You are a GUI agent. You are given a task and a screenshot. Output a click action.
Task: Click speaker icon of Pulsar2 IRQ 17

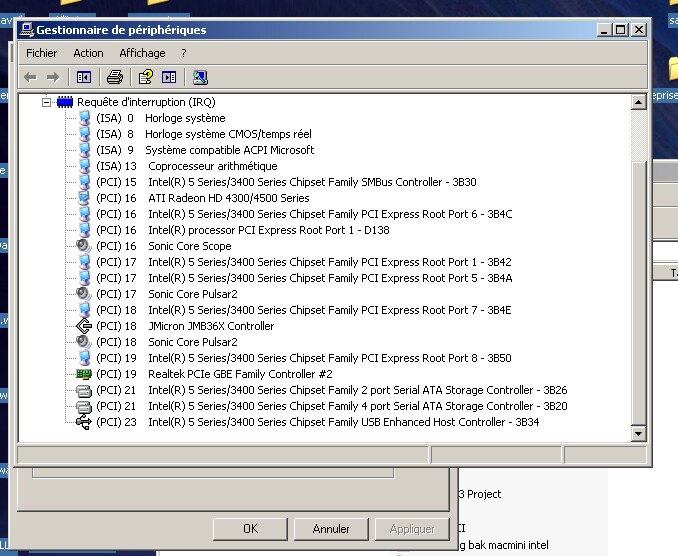coord(83,294)
